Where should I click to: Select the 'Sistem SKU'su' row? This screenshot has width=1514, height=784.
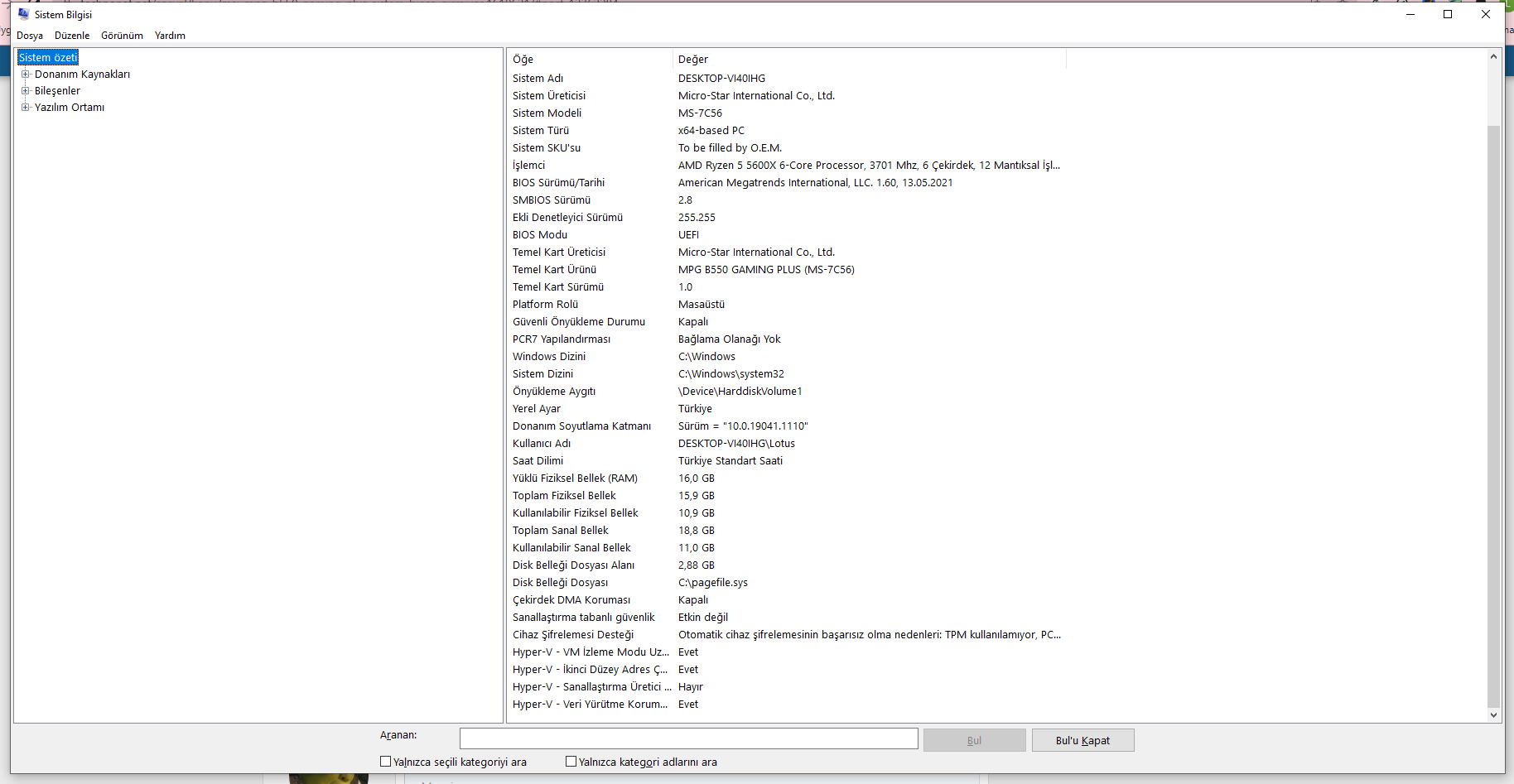coord(787,148)
